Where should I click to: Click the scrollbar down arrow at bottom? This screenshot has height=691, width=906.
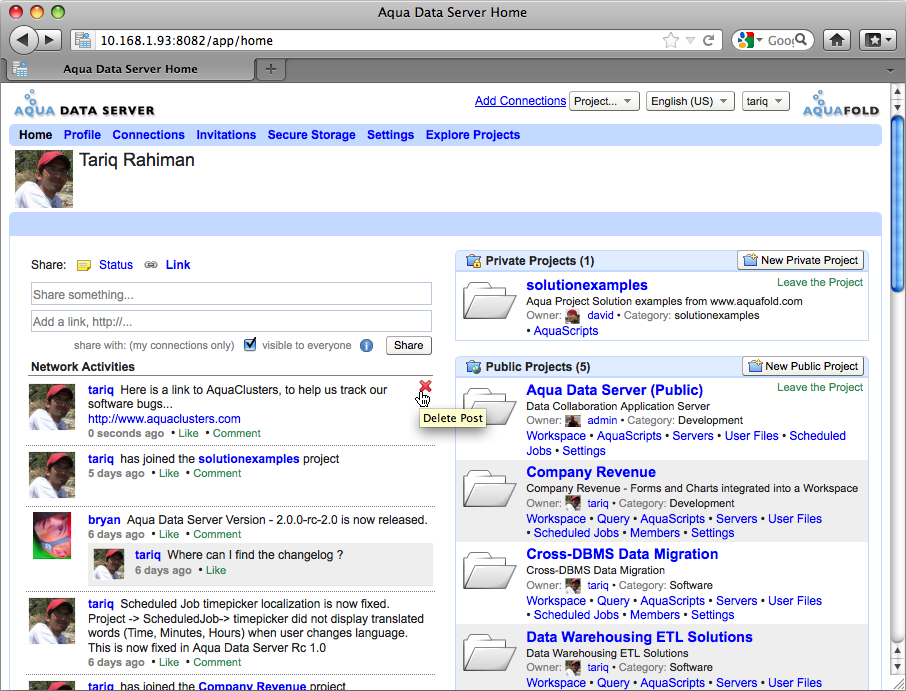click(x=897, y=666)
